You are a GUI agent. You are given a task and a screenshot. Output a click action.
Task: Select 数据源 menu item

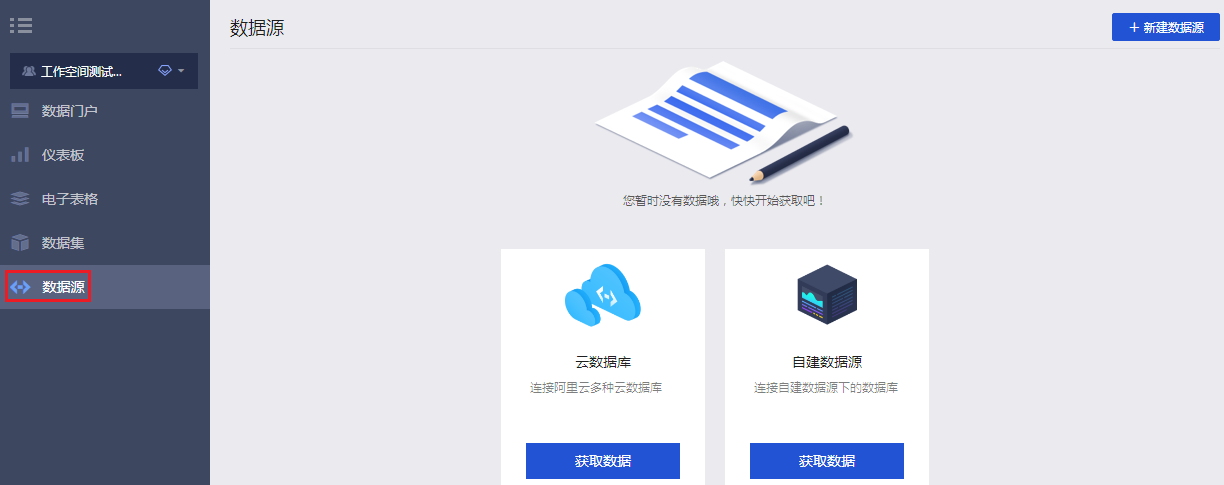point(105,287)
